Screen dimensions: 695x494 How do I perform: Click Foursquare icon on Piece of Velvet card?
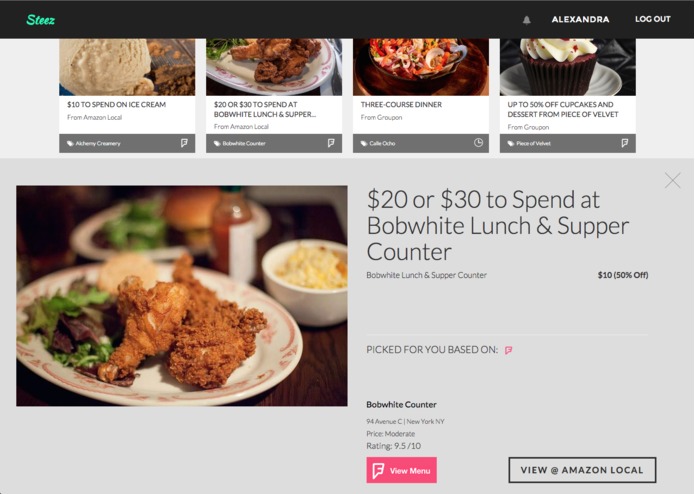coord(625,143)
